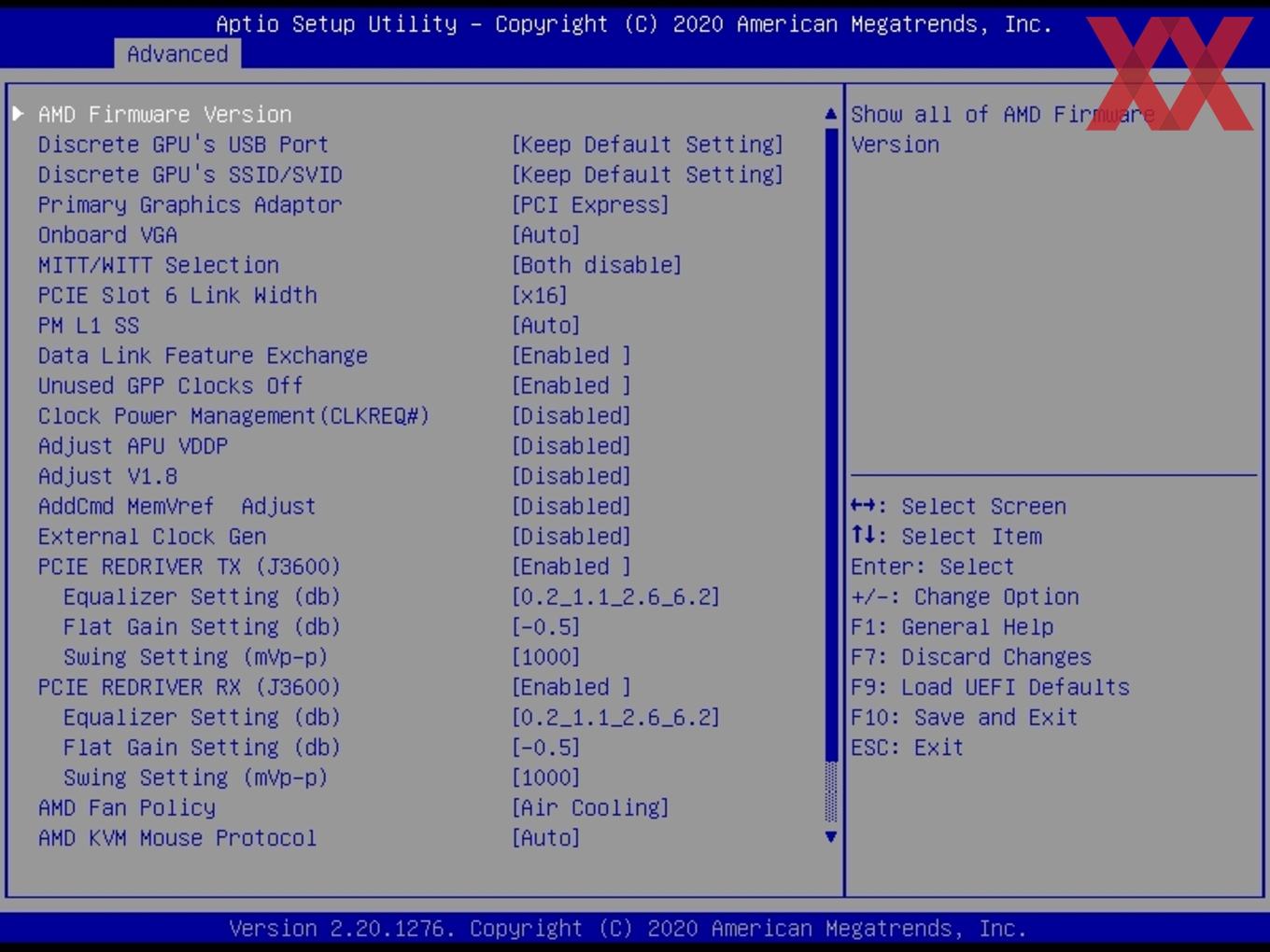Select the Data Link Feature Exchange label
The width and height of the screenshot is (1270, 952).
[203, 356]
